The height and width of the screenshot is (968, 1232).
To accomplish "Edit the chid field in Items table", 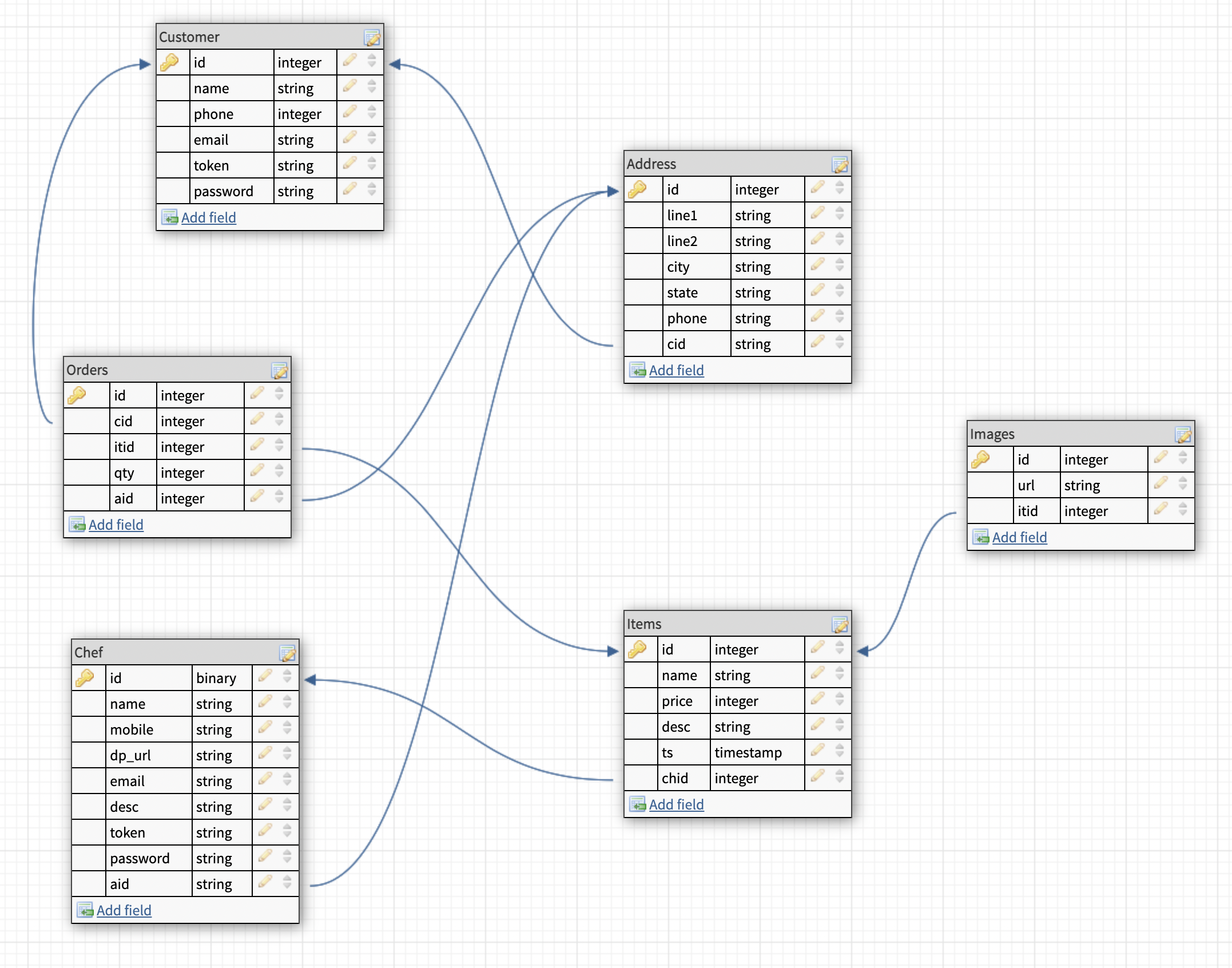I will point(817,777).
